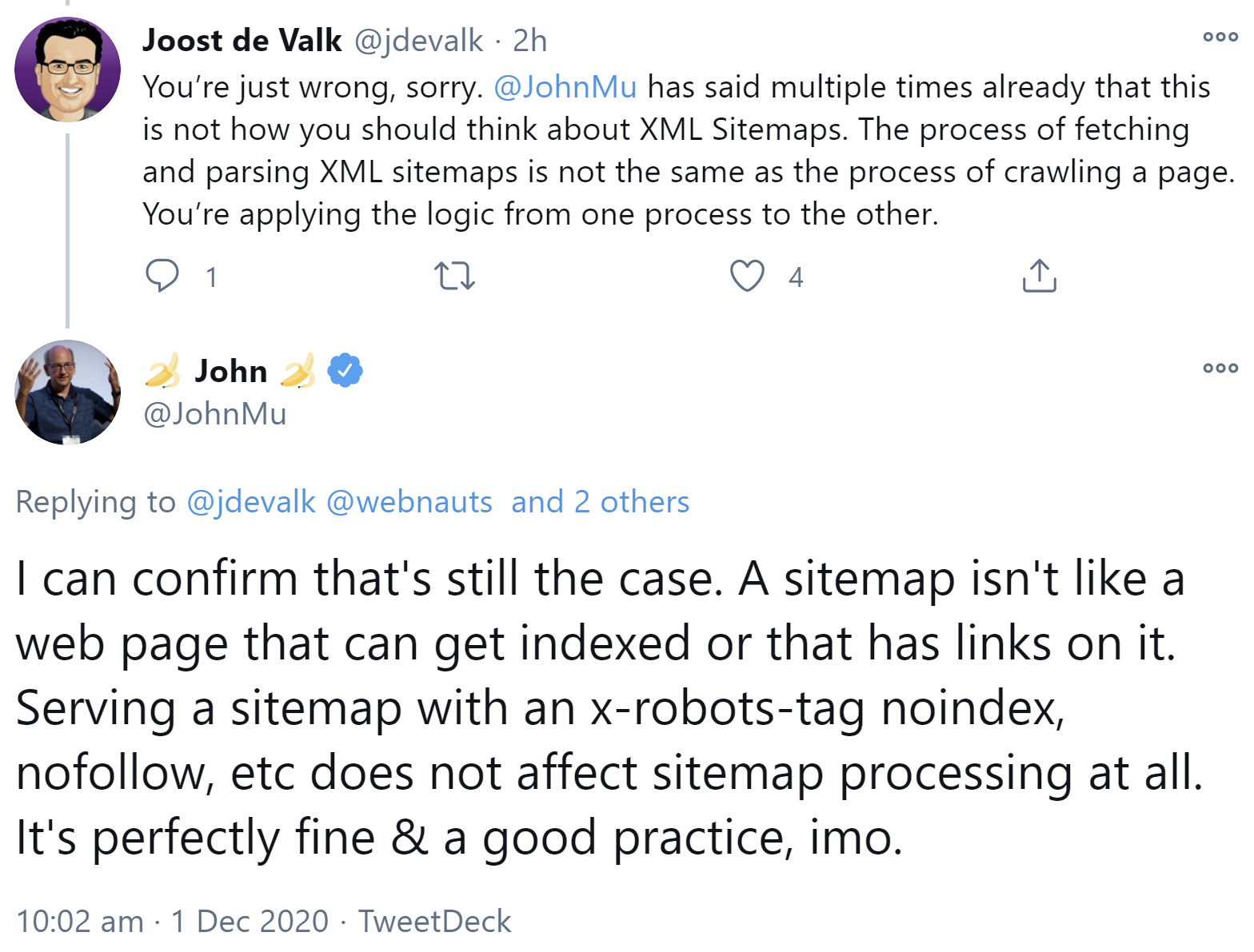Expand the 'and 2 others' recipients
Screen dimensions: 1254x952
coord(600,502)
